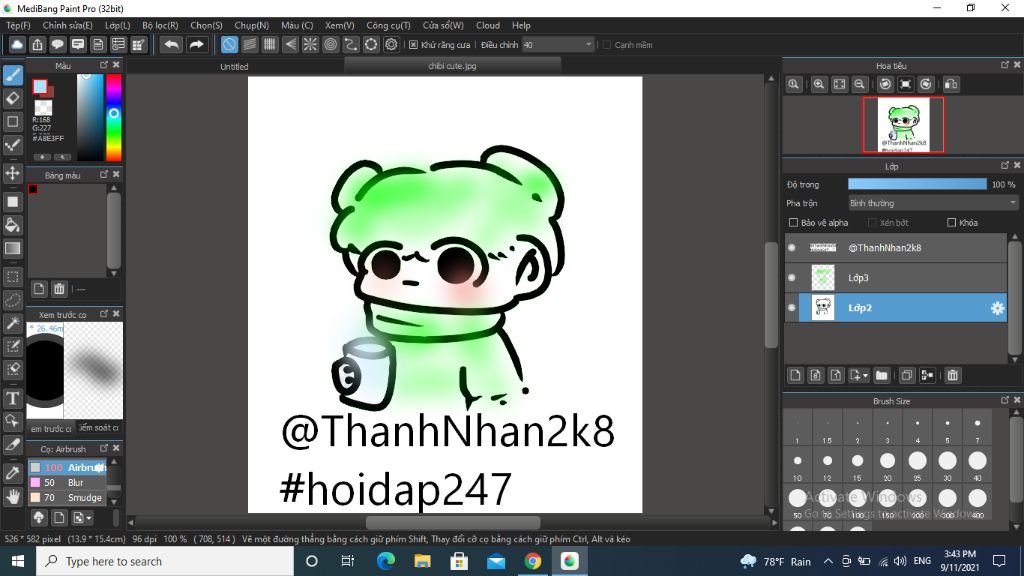Delete palette color with trash icon
The image size is (1024, 576).
pos(59,289)
